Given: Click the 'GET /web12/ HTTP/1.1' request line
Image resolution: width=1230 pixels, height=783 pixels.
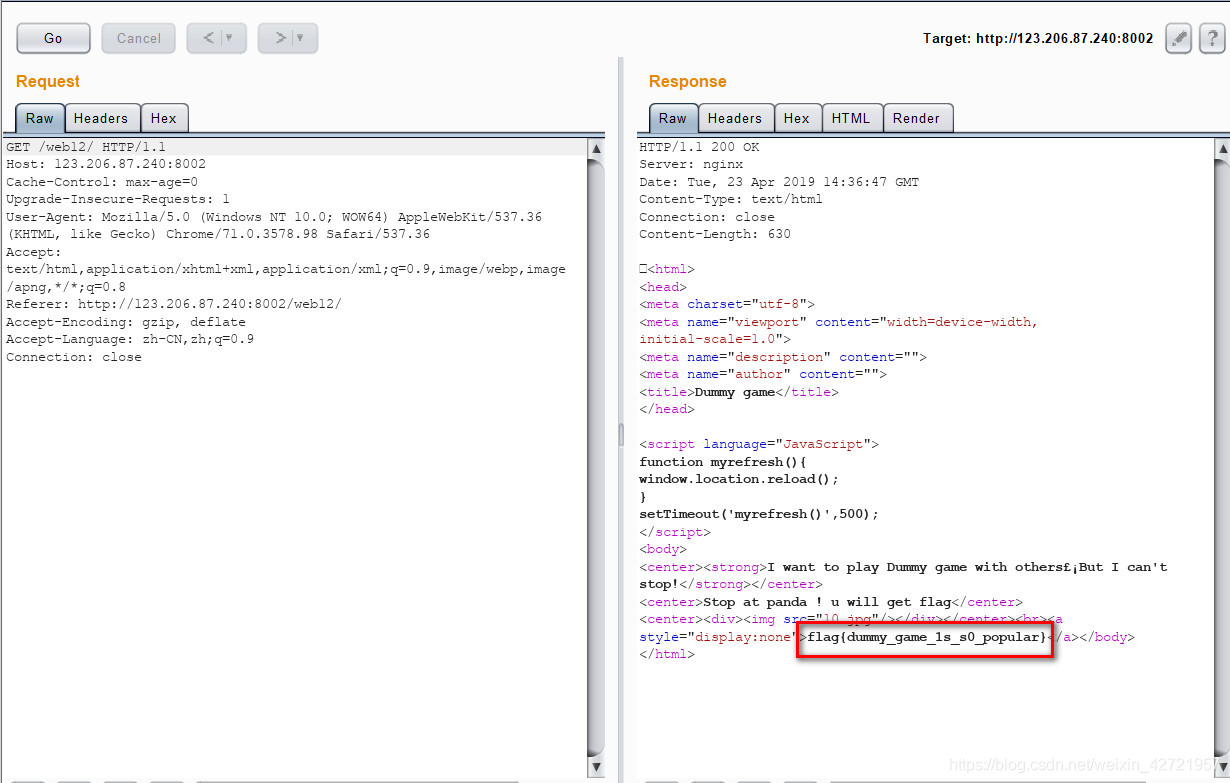Looking at the screenshot, I should point(86,147).
